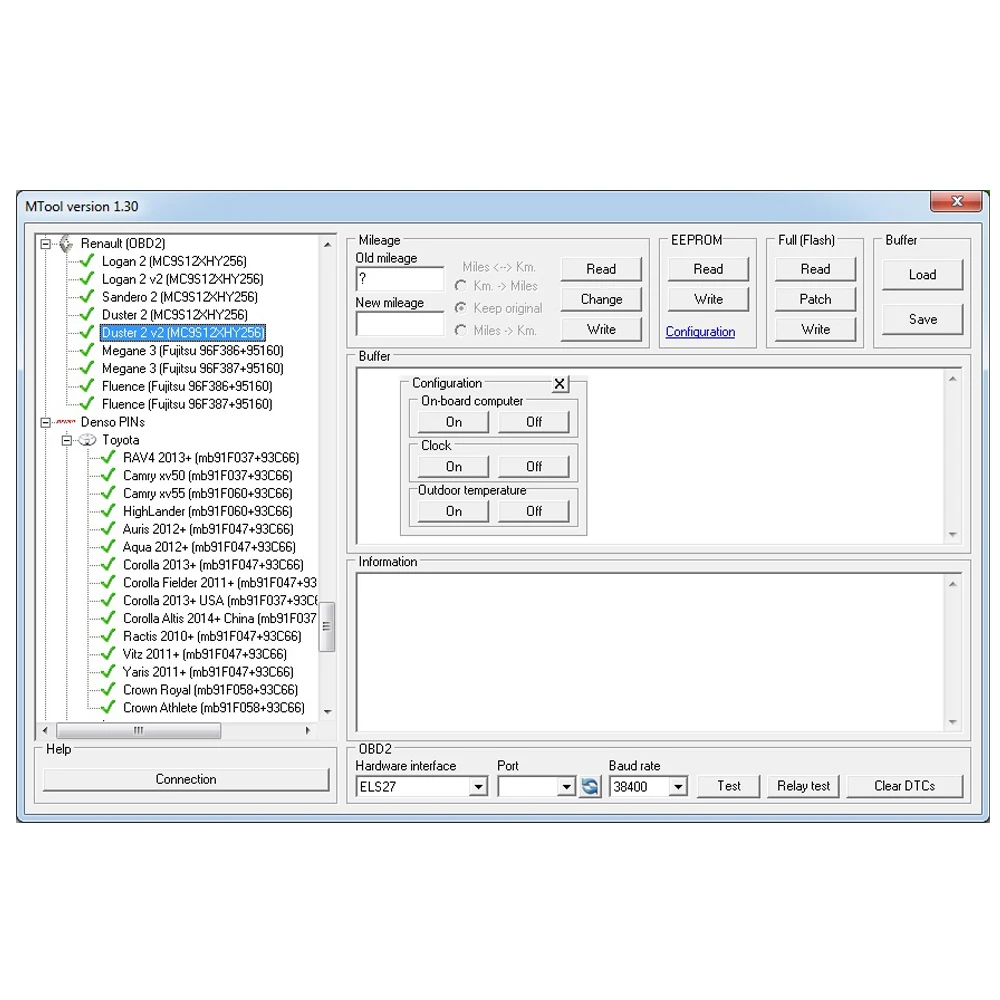The image size is (1000, 1000).
Task: Click the Clear DTCs button
Action: (904, 786)
